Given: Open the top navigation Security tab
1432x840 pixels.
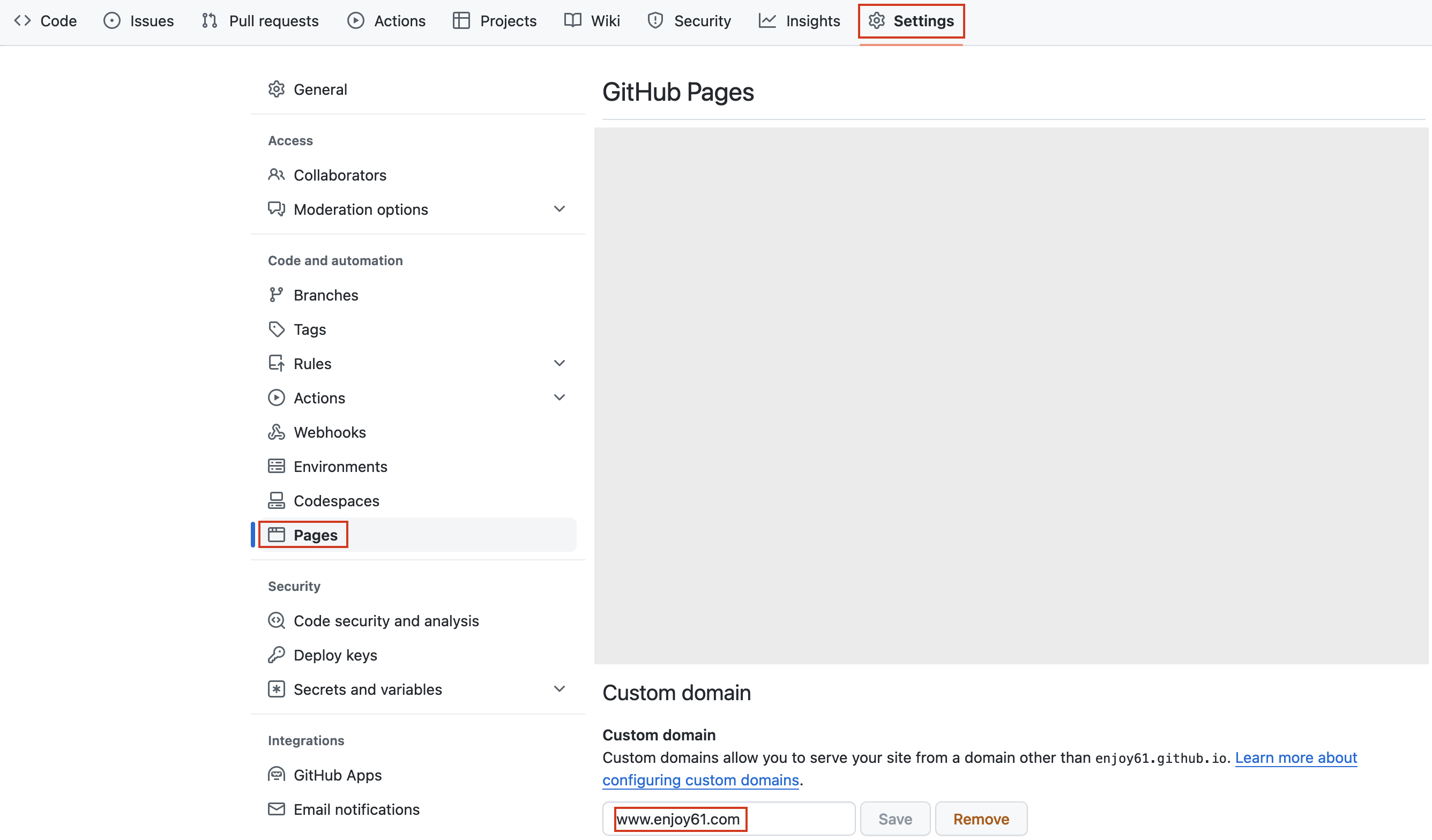Looking at the screenshot, I should click(x=689, y=21).
